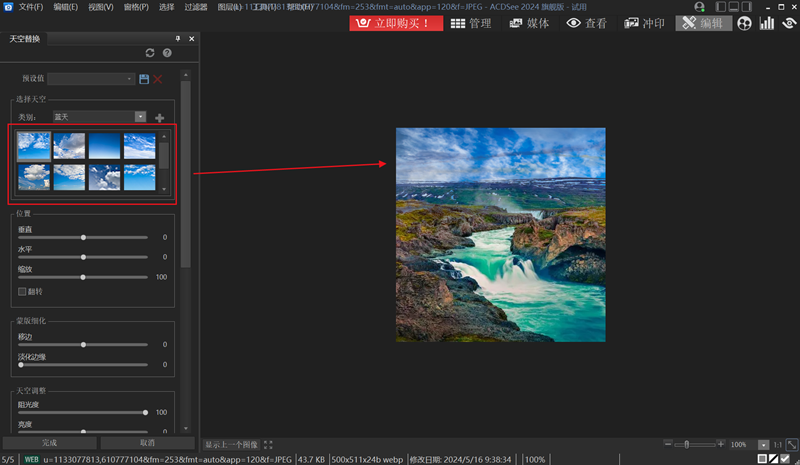Open the 文件(F) menu

click(31, 7)
